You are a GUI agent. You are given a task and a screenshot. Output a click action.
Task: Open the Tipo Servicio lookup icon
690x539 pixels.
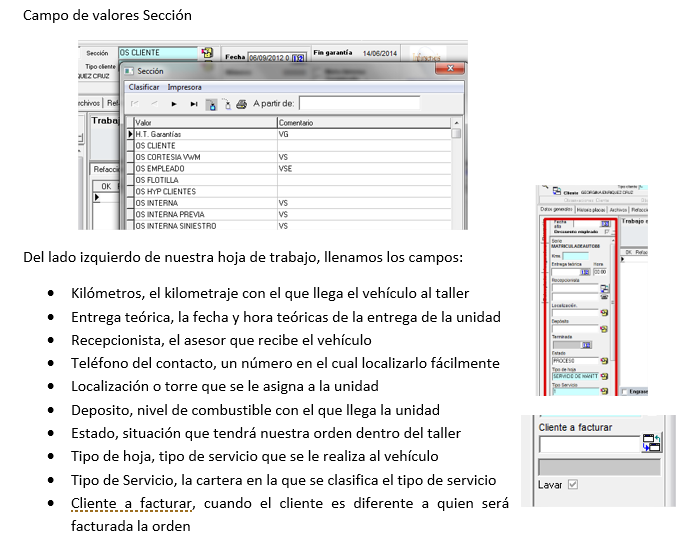[x=604, y=391]
